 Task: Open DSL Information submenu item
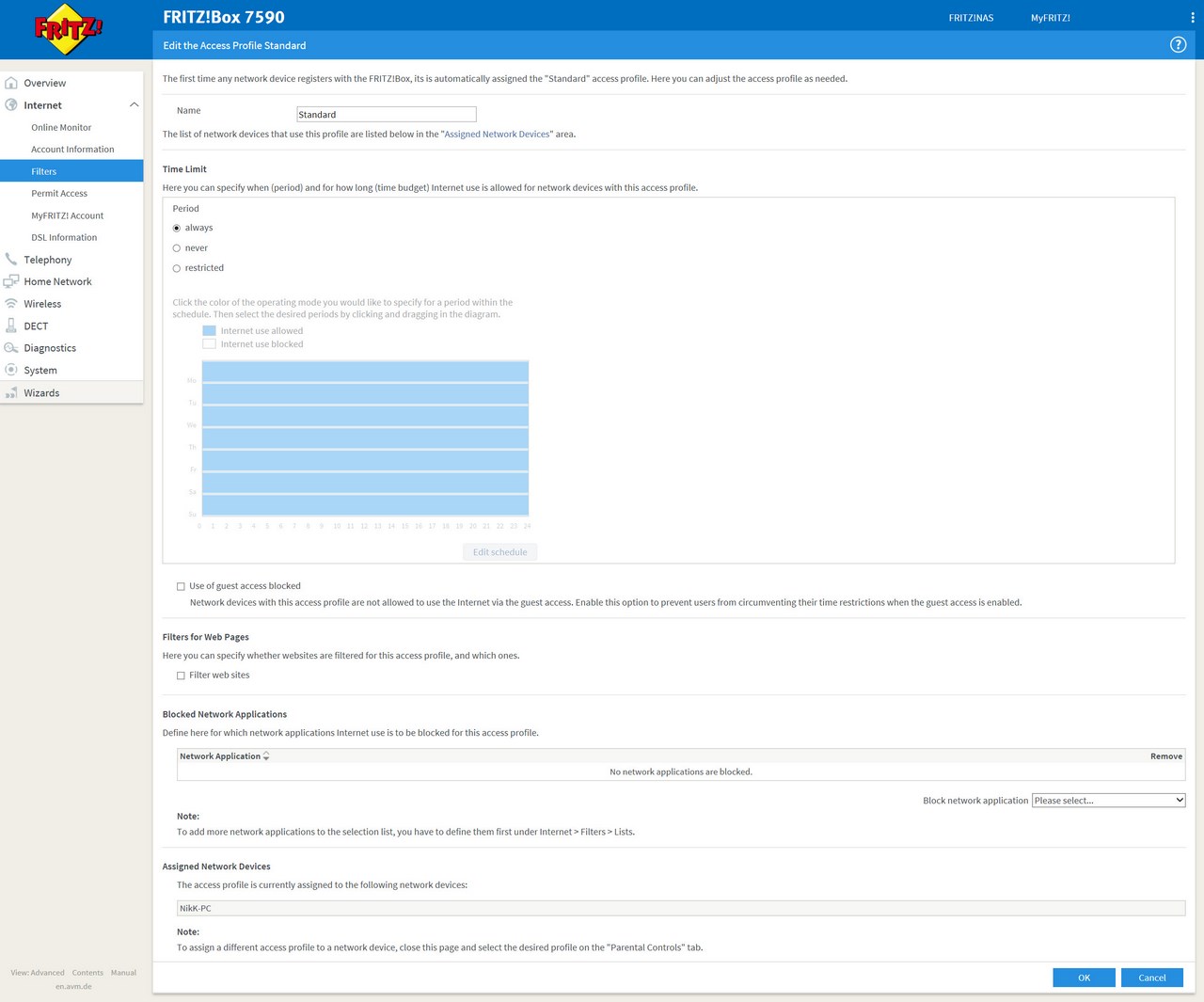tap(64, 237)
